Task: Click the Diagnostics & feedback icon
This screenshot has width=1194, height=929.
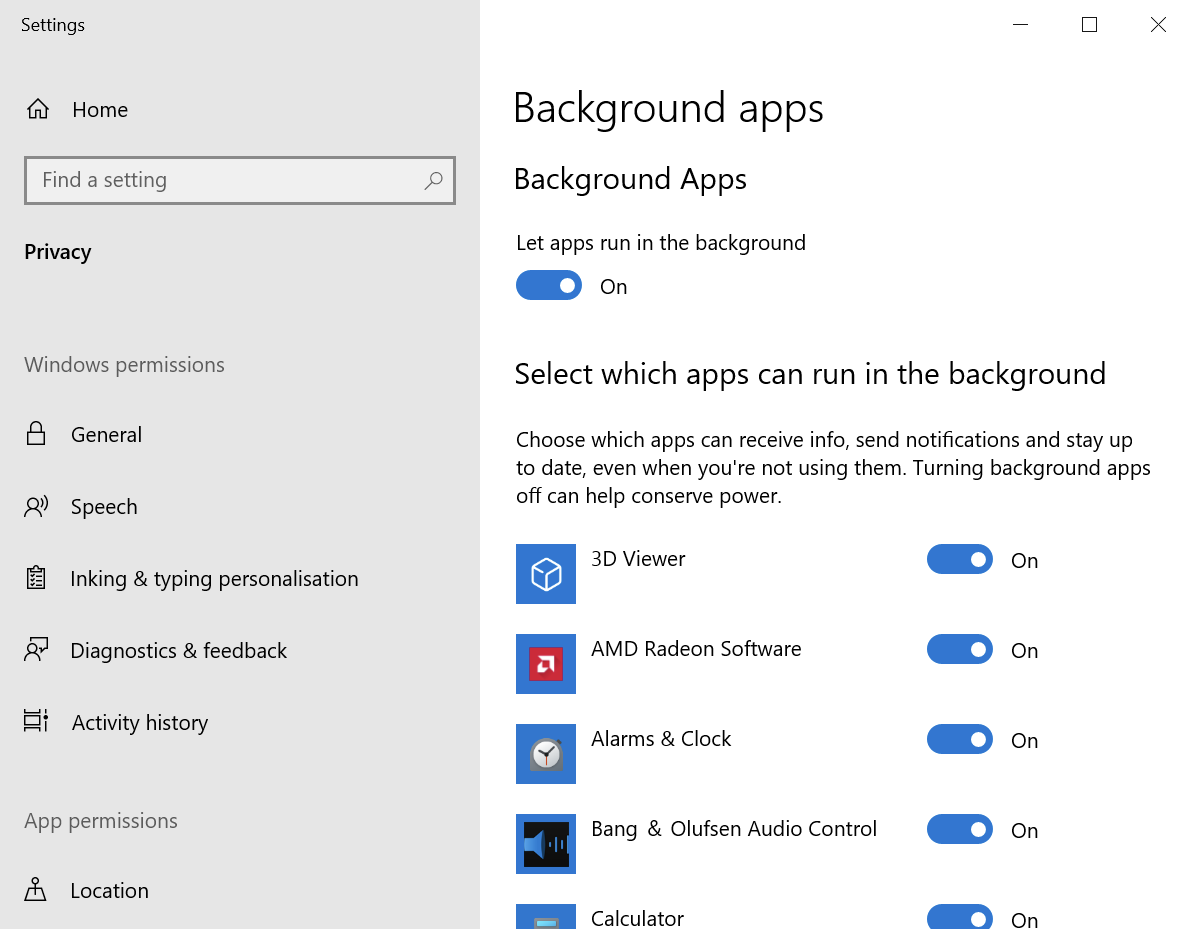Action: [36, 650]
